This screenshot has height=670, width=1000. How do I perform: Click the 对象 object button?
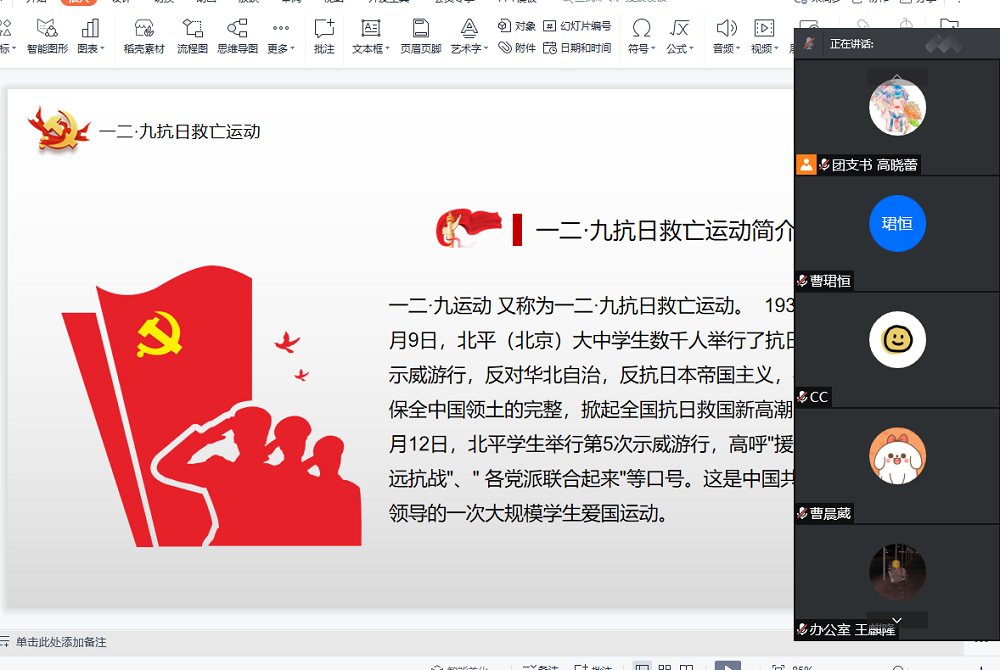point(517,26)
